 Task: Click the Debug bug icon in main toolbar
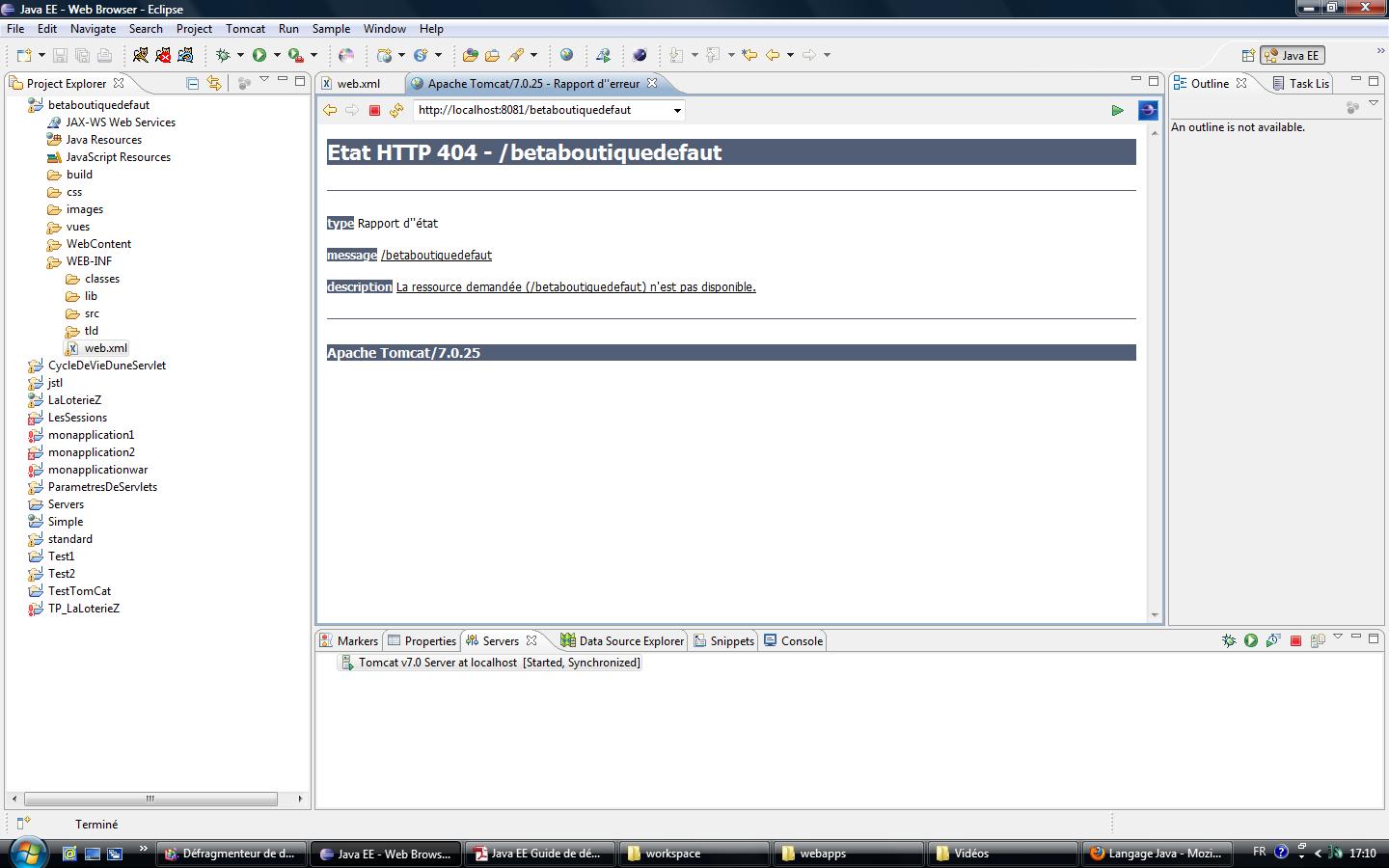(223, 55)
